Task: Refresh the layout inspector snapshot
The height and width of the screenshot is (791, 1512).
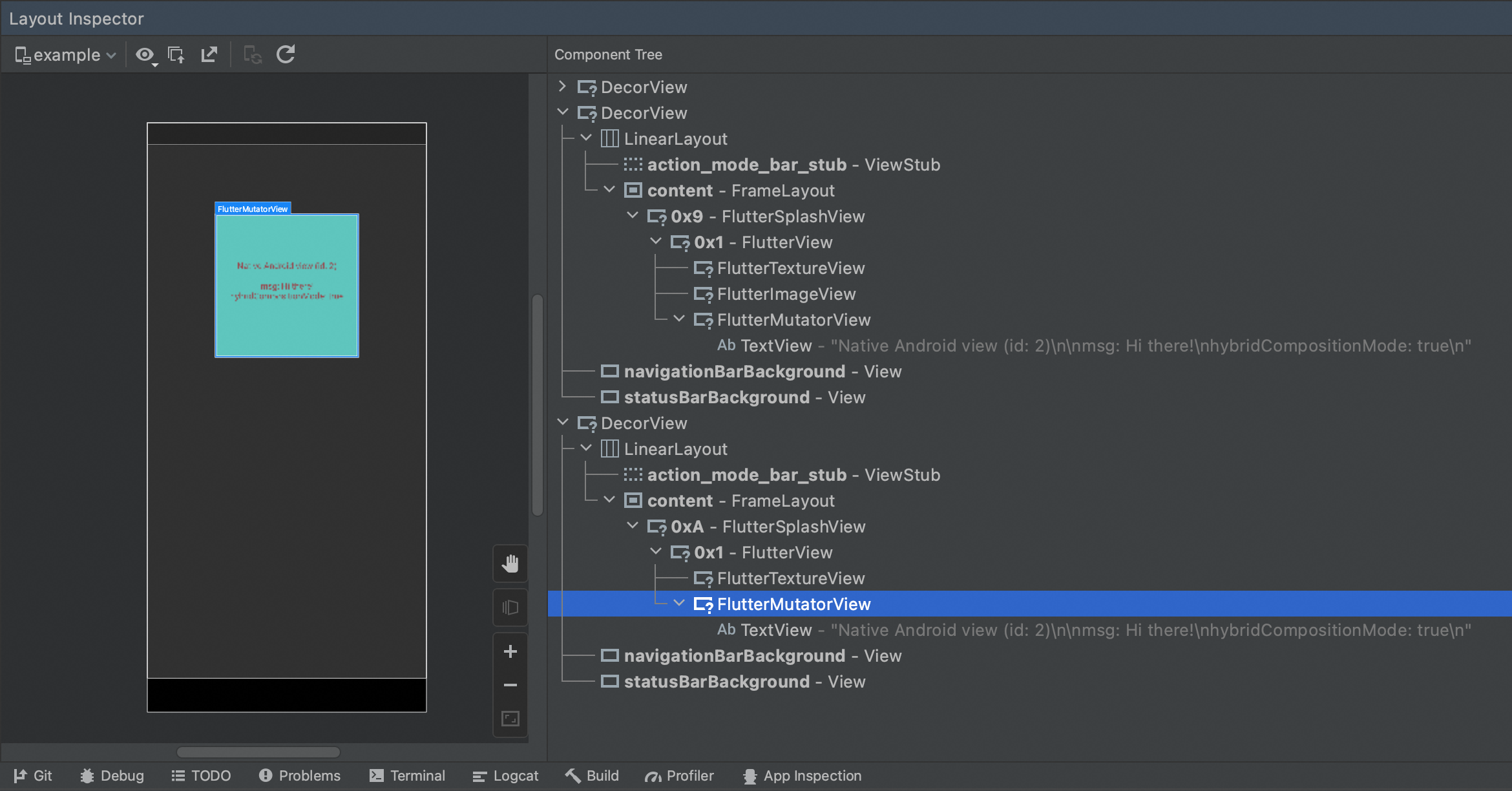Action: (286, 54)
